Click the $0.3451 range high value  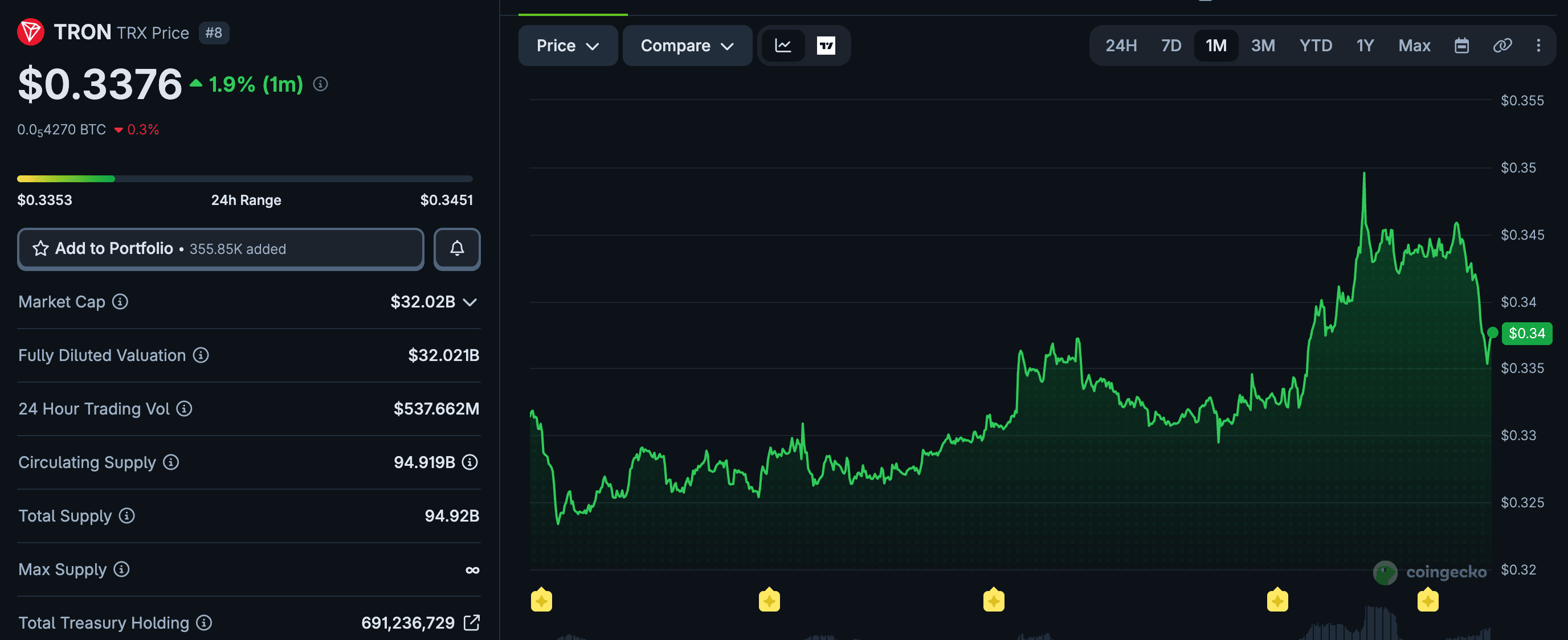pyautogui.click(x=446, y=200)
